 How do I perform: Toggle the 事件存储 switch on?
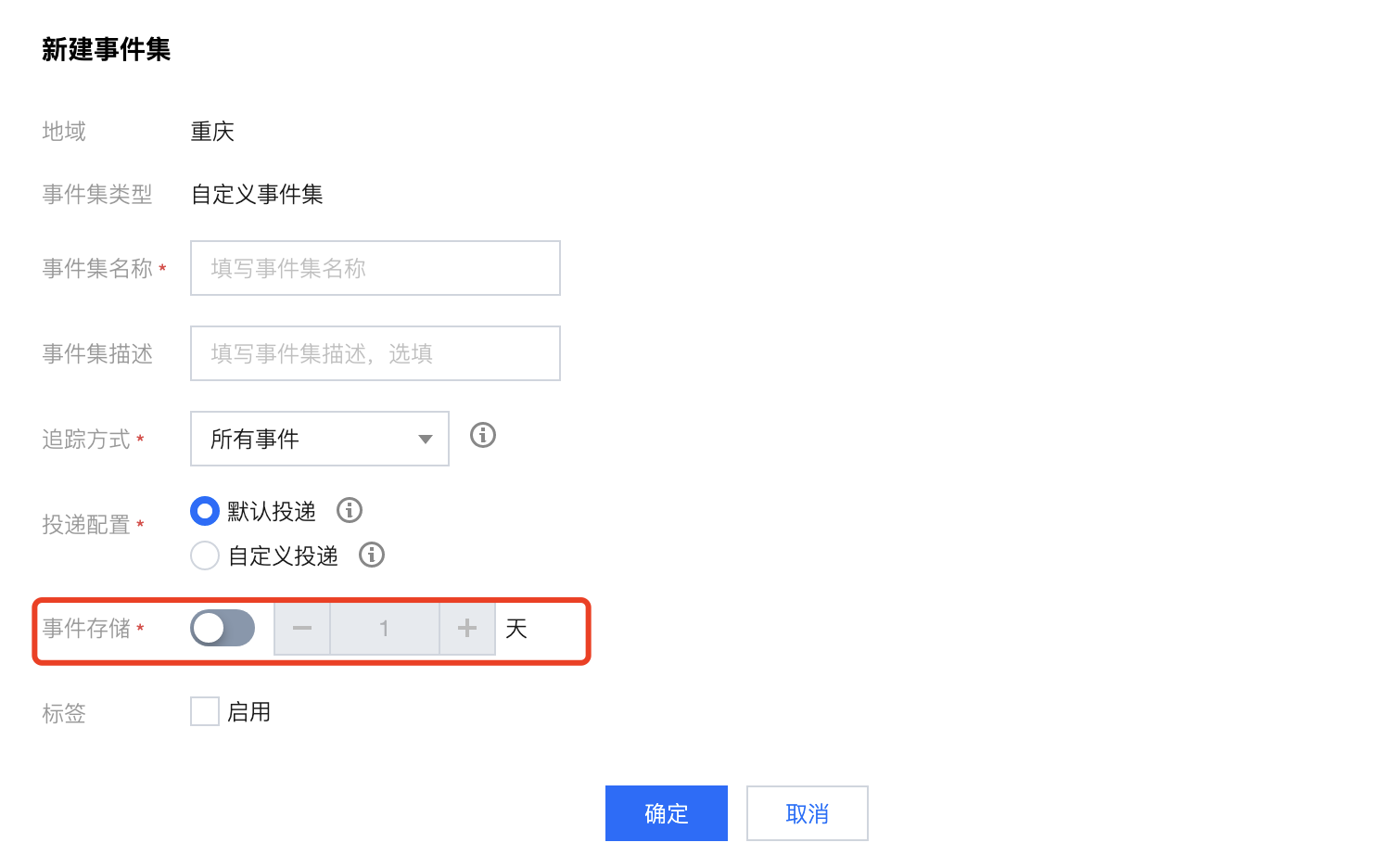click(x=223, y=628)
